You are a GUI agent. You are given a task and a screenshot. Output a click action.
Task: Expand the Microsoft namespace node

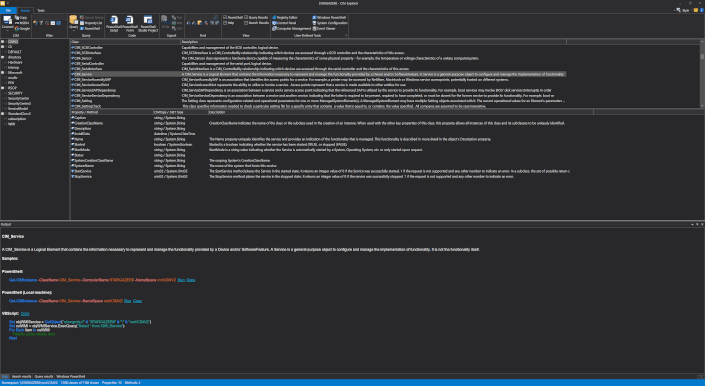pos(2,72)
